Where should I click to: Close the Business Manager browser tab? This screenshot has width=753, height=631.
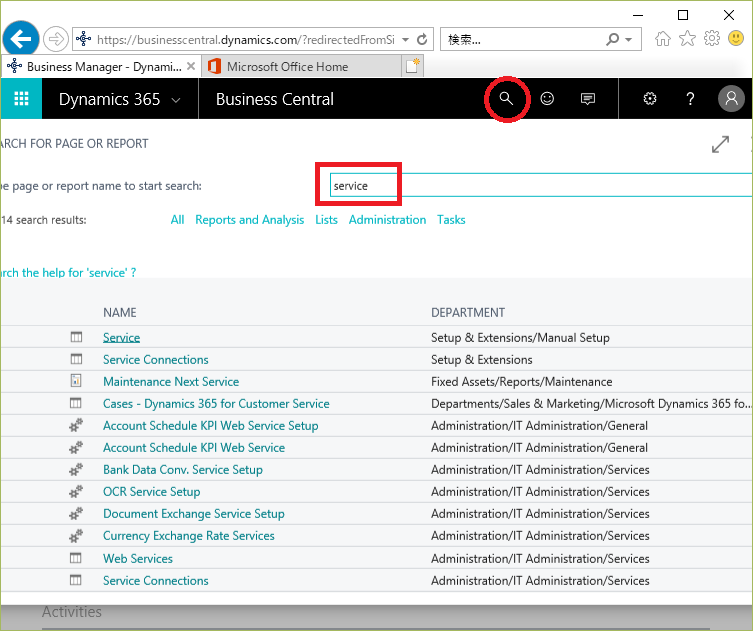[x=191, y=66]
